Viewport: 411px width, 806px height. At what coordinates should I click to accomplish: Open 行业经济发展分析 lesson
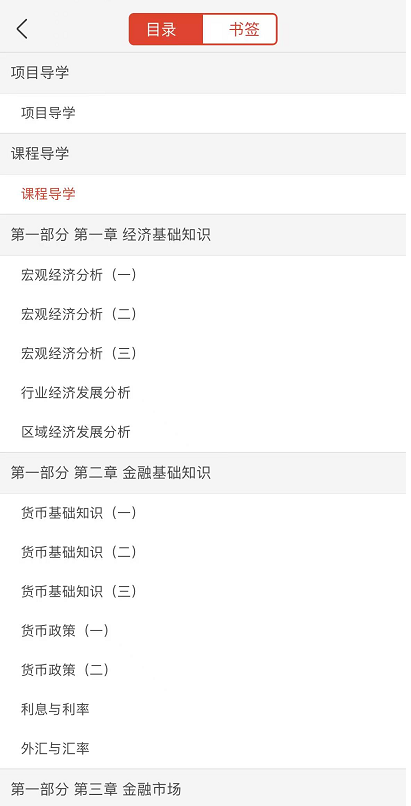tap(206, 393)
